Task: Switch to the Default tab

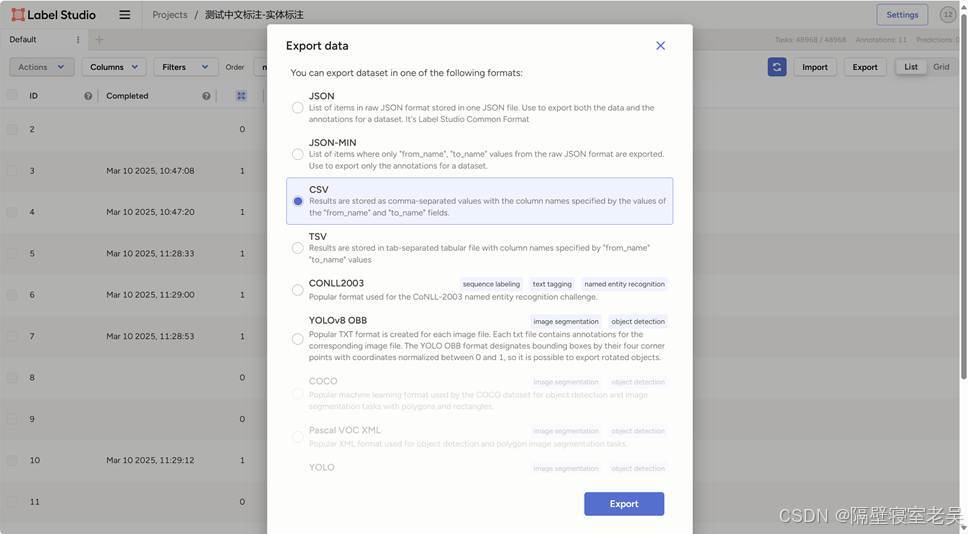Action: tap(23, 40)
